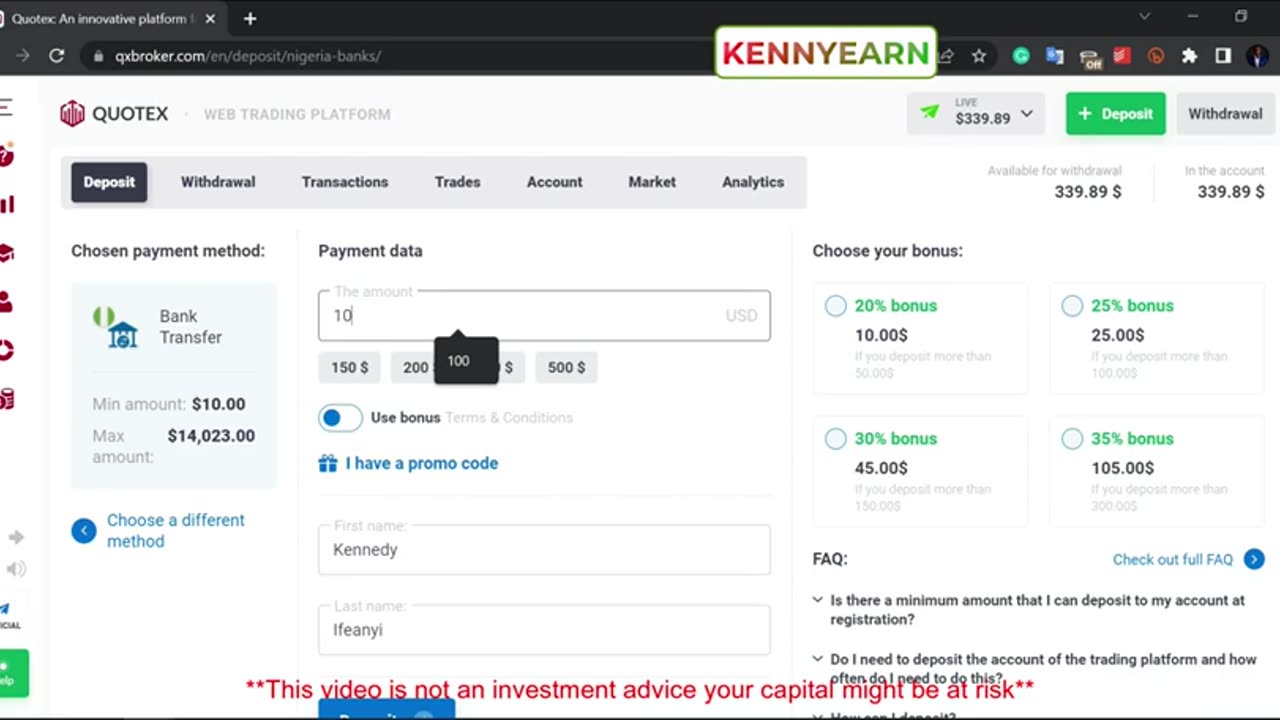Image resolution: width=1280 pixels, height=720 pixels.
Task: Select the 25% bonus option
Action: click(1072, 306)
